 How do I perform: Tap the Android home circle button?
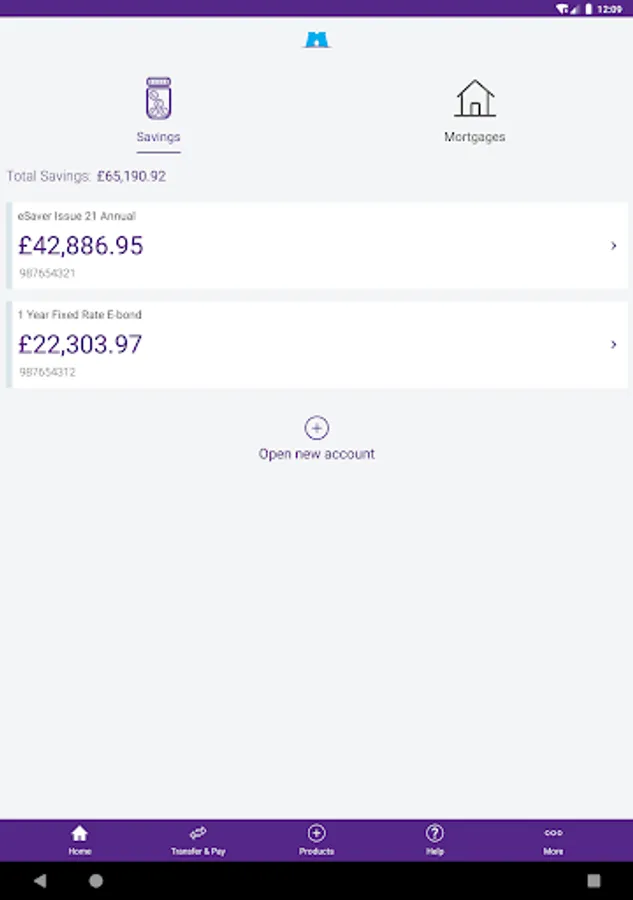coord(96,880)
